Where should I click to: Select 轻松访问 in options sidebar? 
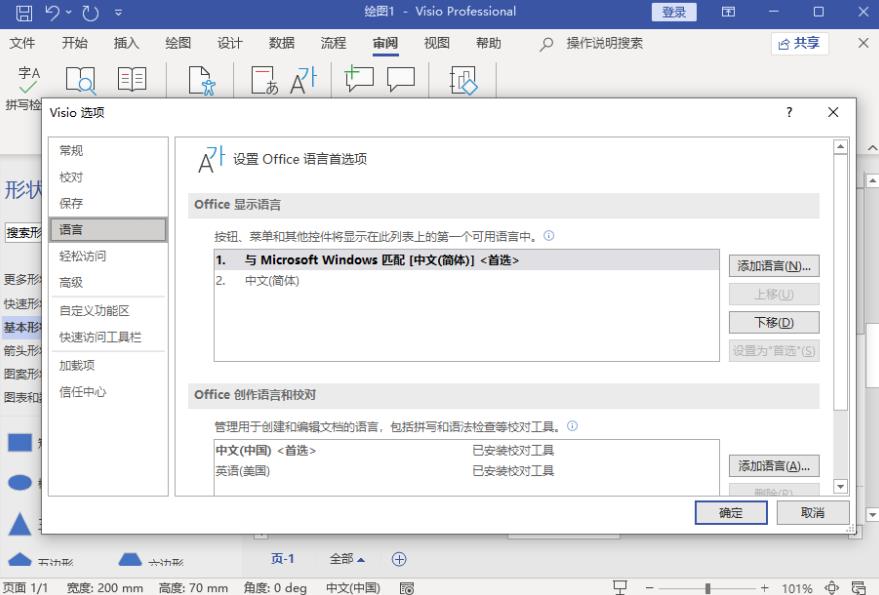tap(108, 256)
